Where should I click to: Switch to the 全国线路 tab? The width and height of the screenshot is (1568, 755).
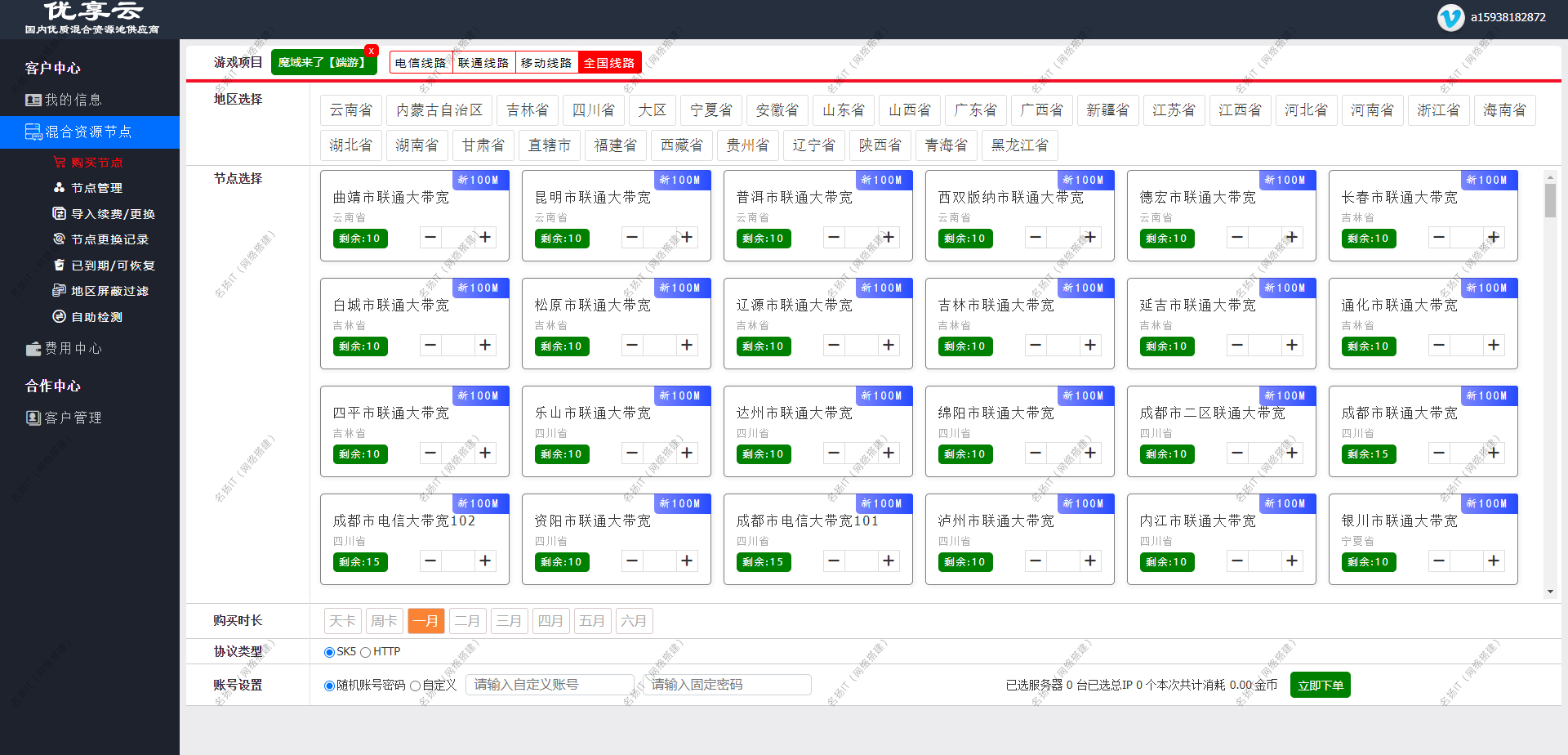pos(609,61)
